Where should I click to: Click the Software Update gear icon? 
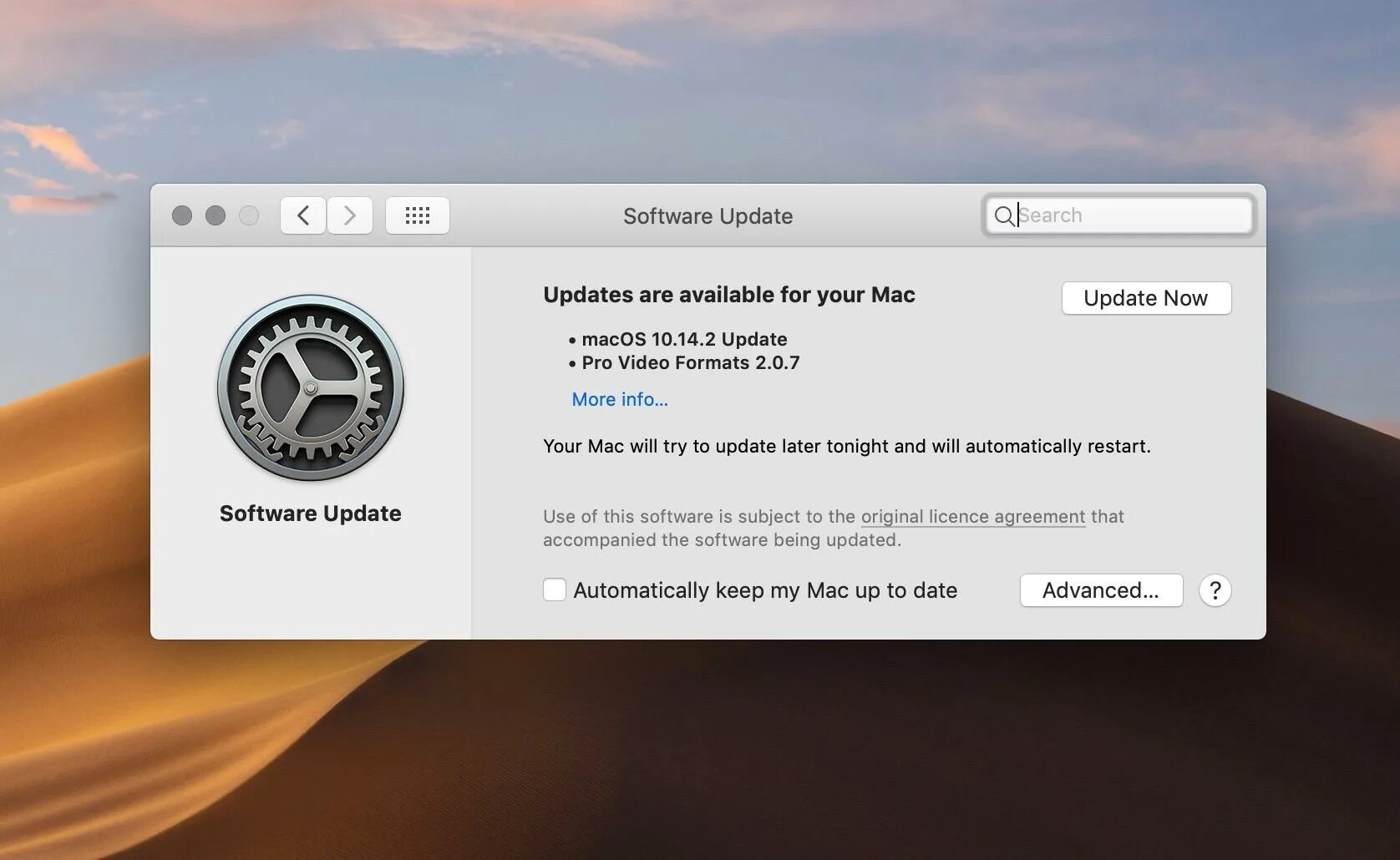311,387
